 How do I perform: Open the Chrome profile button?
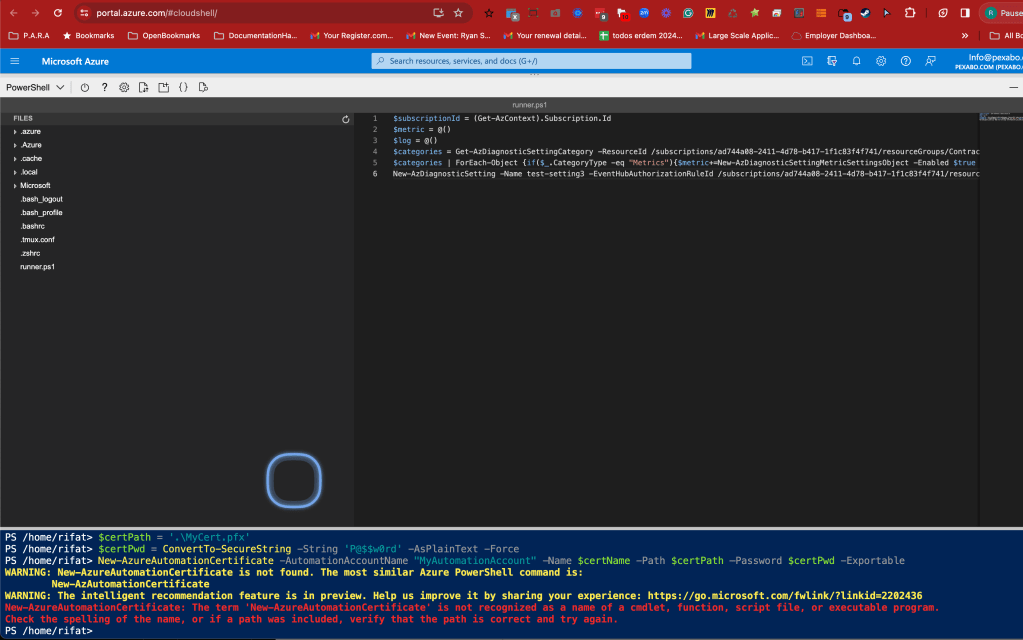coord(1003,13)
